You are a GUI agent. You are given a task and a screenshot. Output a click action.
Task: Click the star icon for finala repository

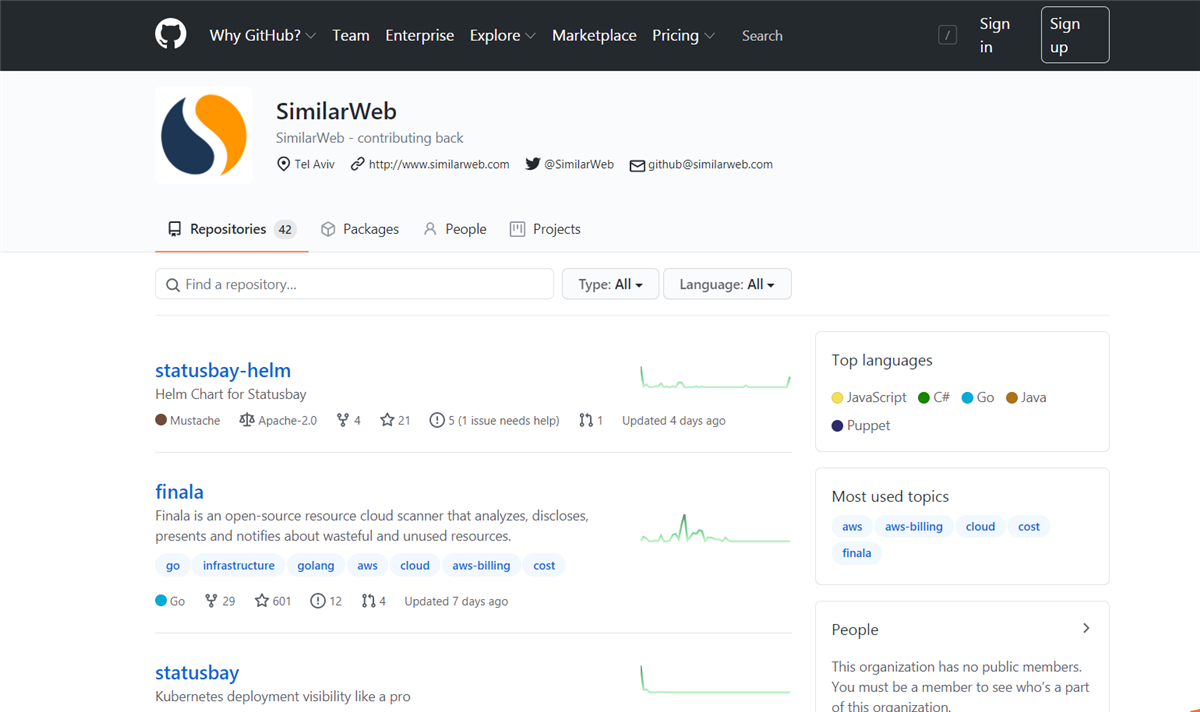262,601
